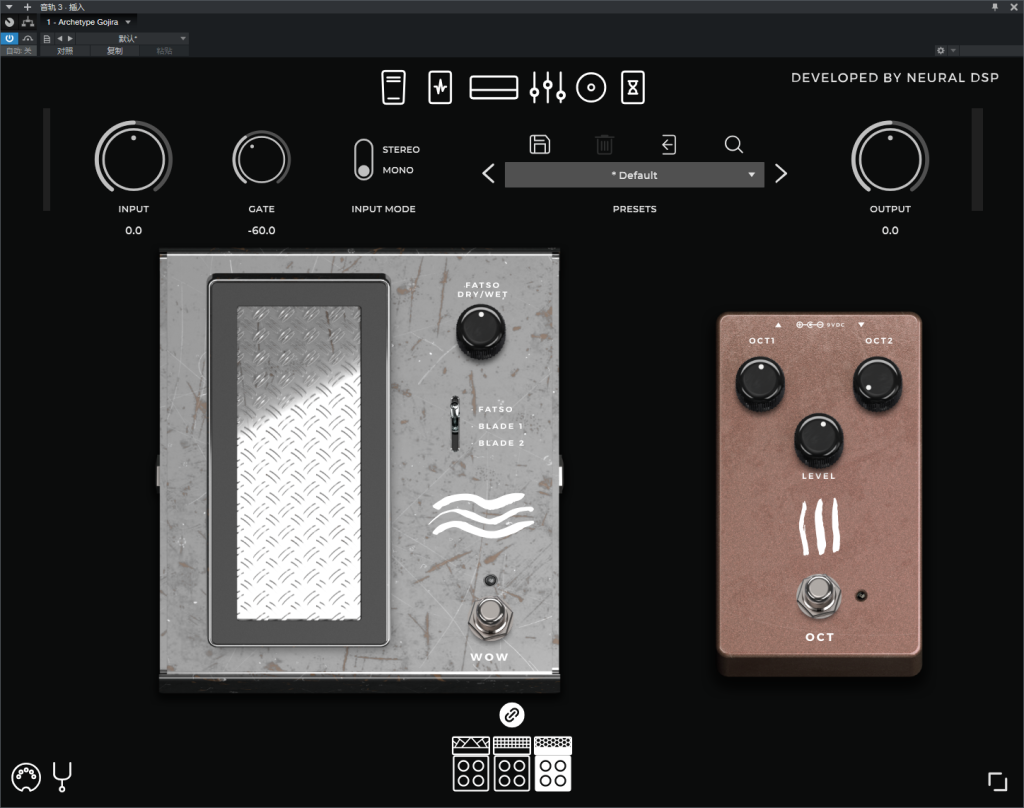This screenshot has height=808, width=1024.
Task: Go to next preset arrow
Action: pos(780,174)
